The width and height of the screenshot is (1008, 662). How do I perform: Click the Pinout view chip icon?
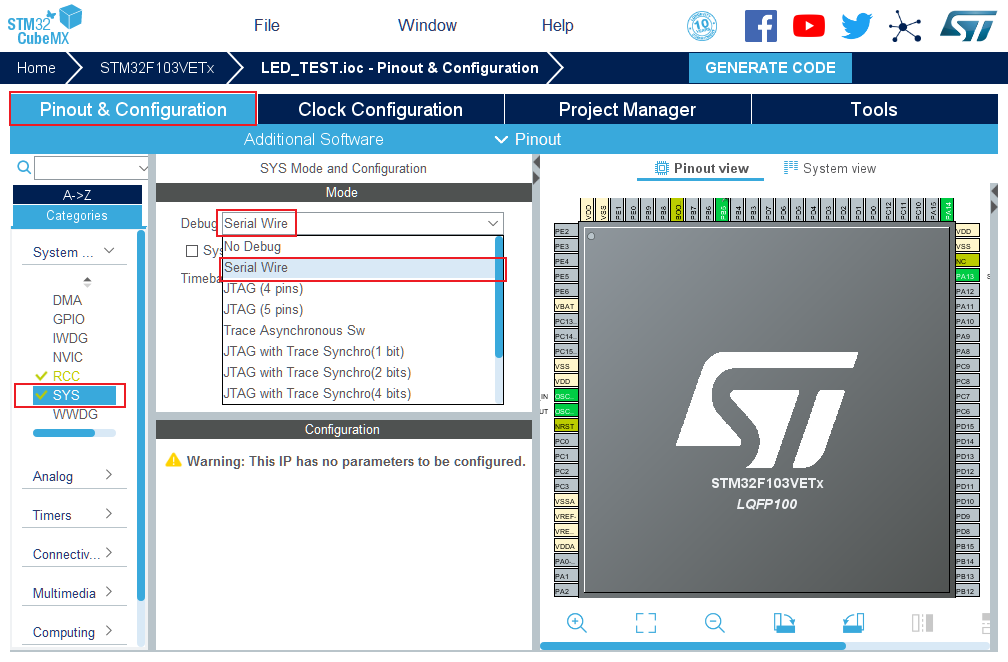click(662, 168)
